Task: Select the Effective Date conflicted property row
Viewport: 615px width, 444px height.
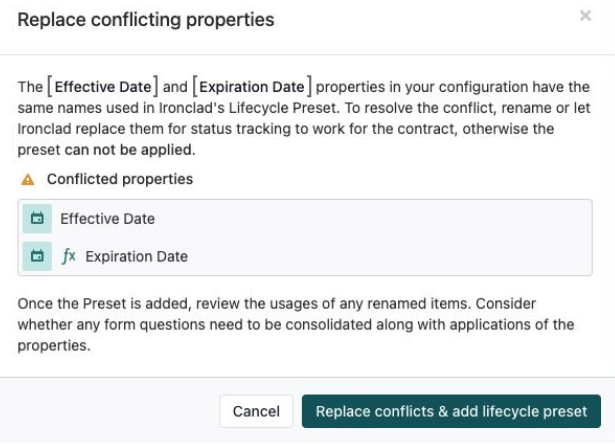Action: (305, 218)
